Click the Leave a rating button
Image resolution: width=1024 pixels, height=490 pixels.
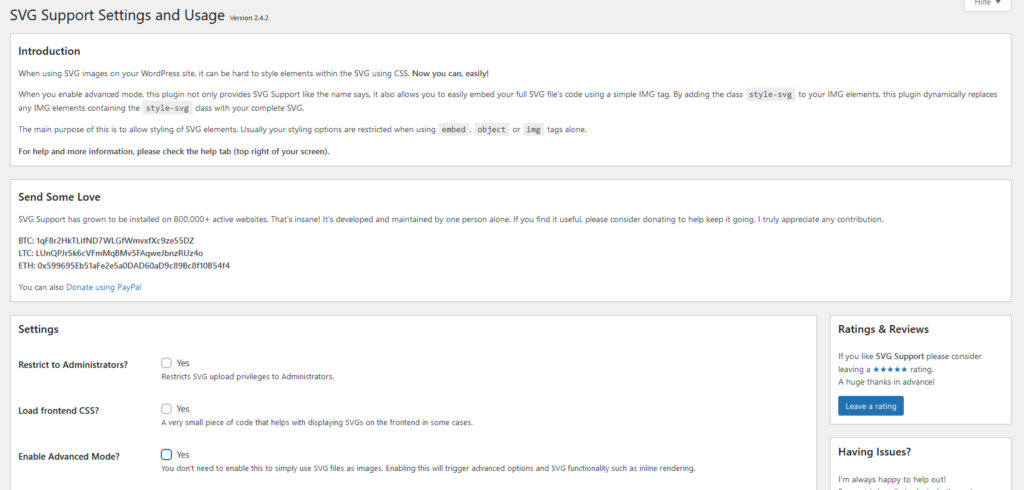[871, 406]
